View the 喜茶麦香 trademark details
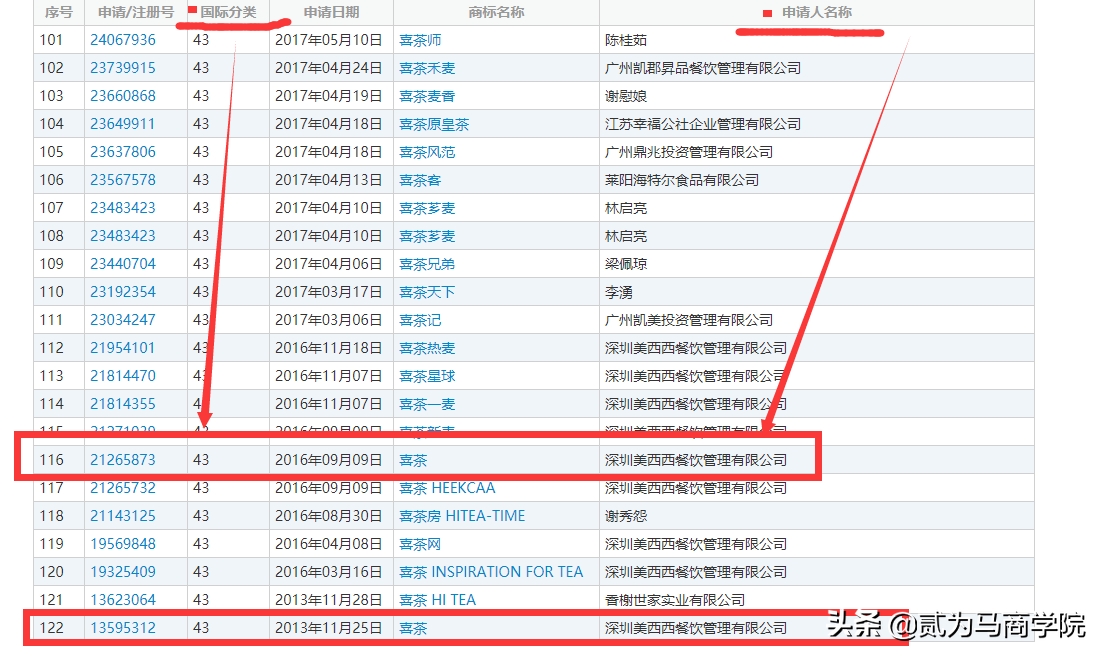The height and width of the screenshot is (658, 1105). (x=427, y=96)
